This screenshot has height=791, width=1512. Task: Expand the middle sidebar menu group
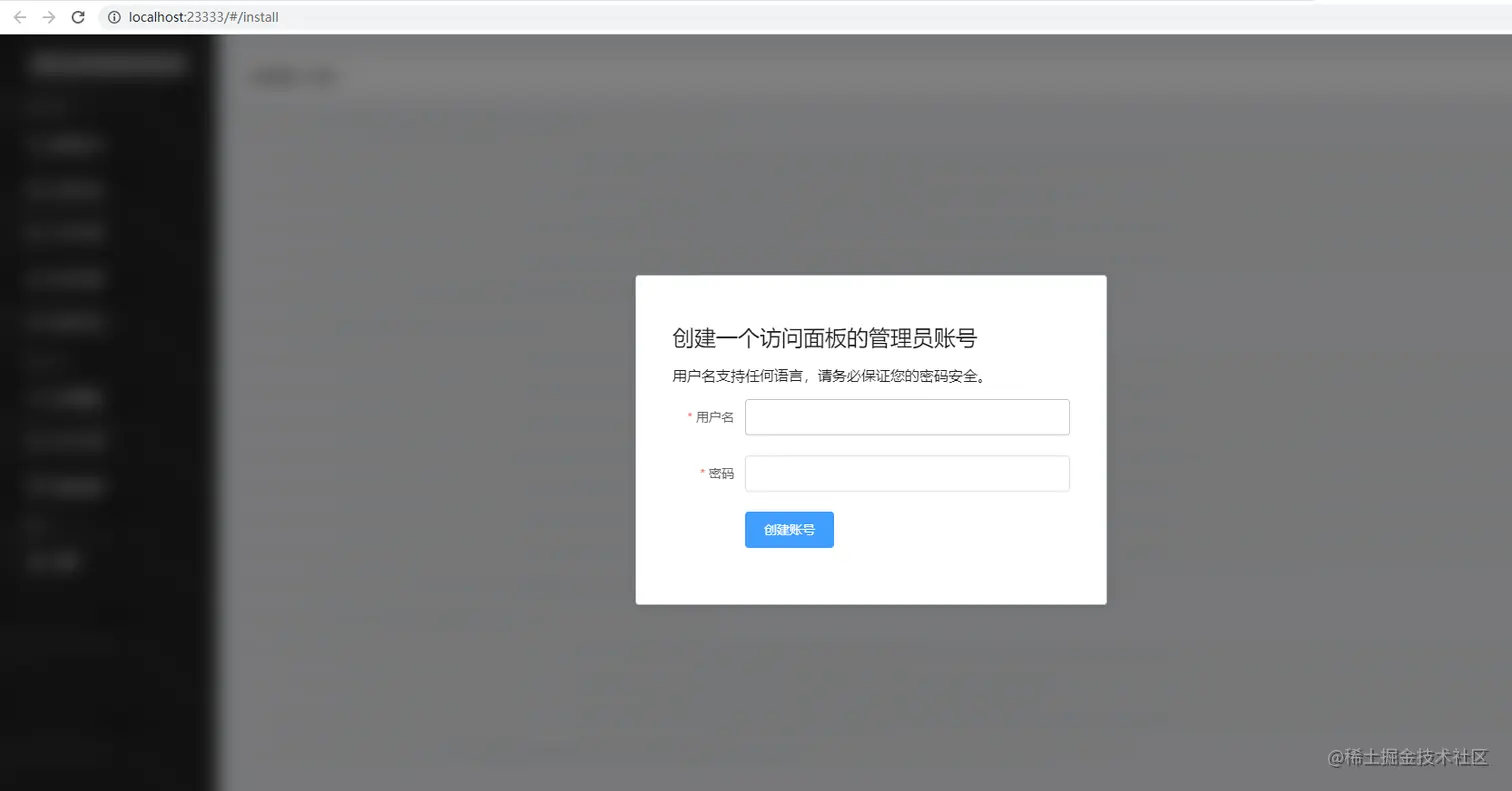coord(60,360)
